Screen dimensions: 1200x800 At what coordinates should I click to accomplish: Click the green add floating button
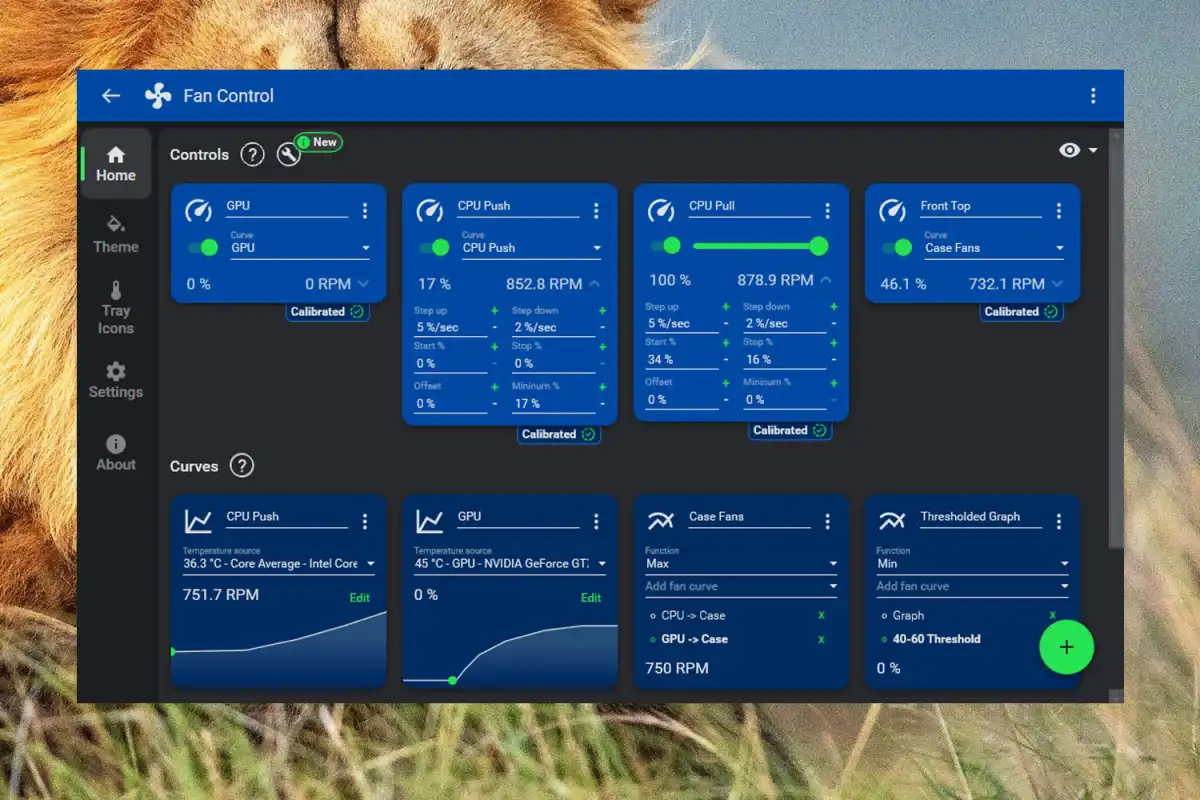[x=1066, y=647]
